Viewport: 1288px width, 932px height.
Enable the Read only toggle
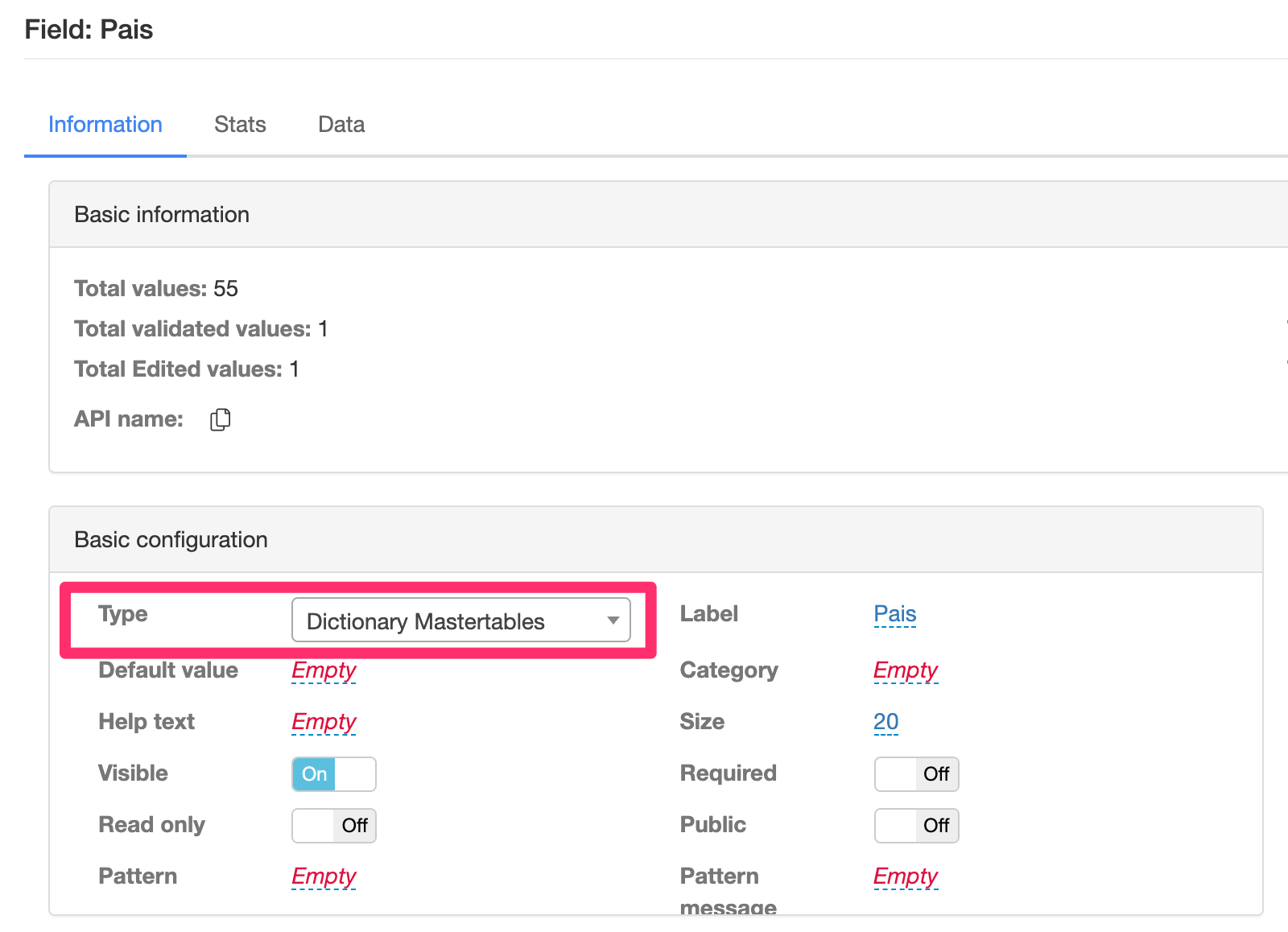click(333, 826)
